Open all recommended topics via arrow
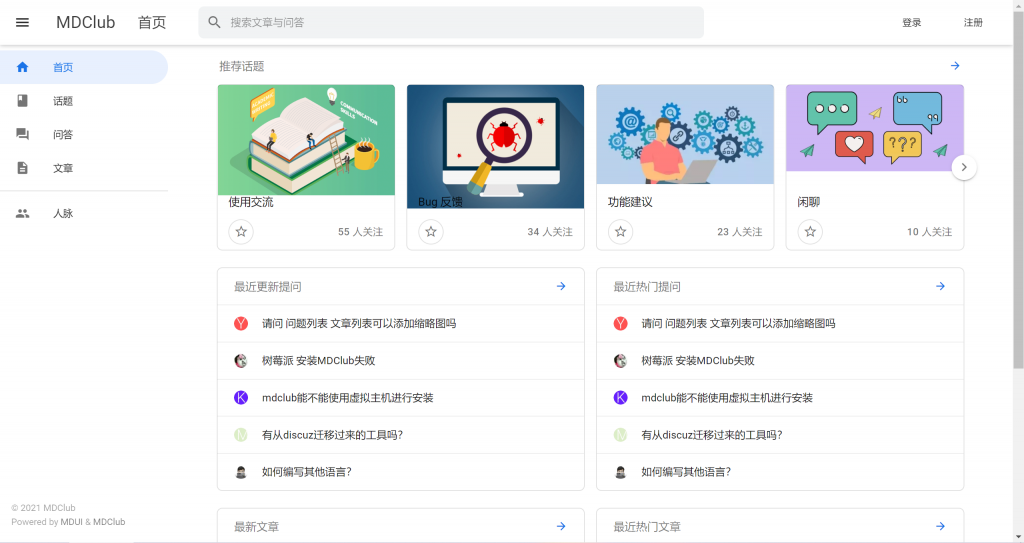Image resolution: width=1024 pixels, height=543 pixels. point(955,66)
